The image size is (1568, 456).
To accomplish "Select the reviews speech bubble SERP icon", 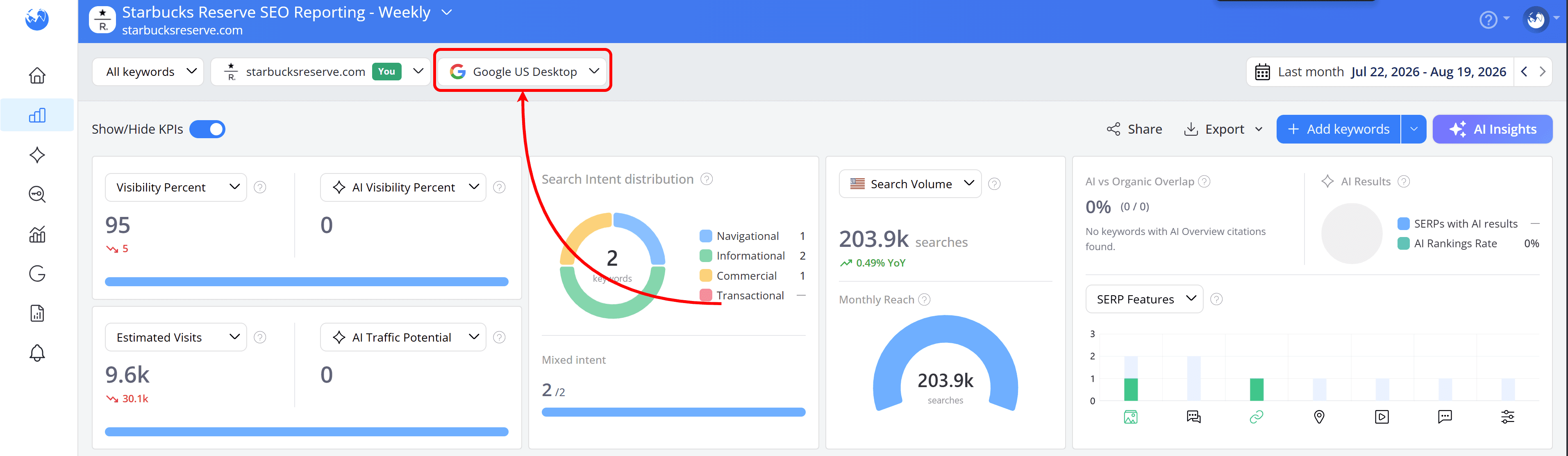I will click(x=1444, y=417).
